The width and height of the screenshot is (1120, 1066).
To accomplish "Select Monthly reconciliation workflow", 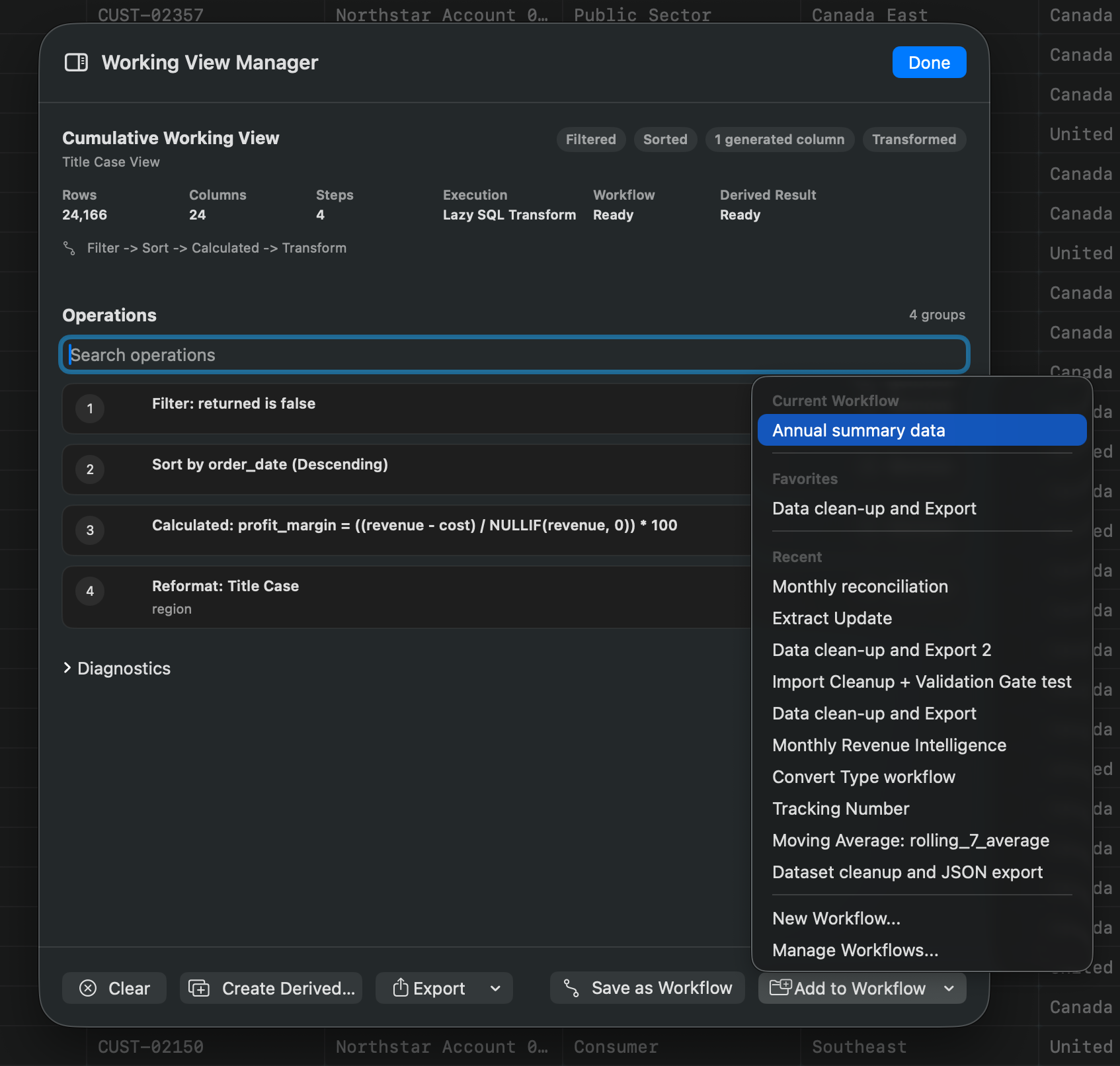I will point(922,587).
